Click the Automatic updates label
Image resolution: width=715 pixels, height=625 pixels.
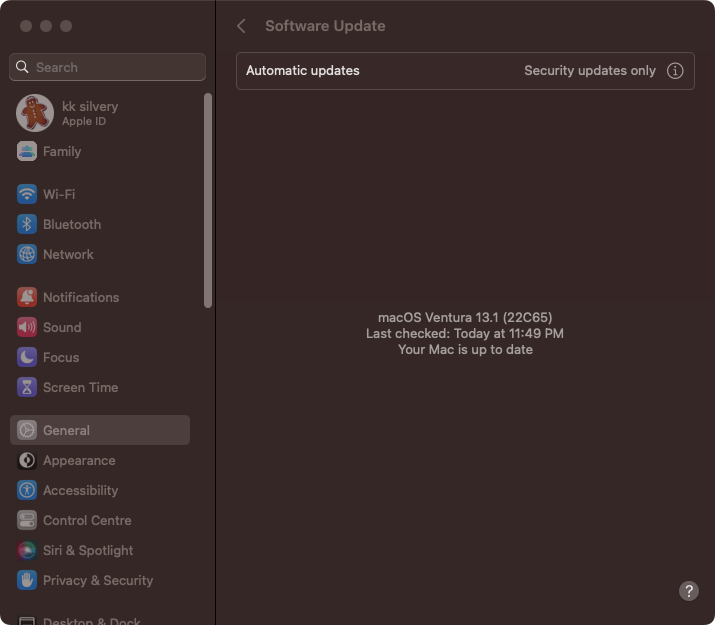coord(303,71)
